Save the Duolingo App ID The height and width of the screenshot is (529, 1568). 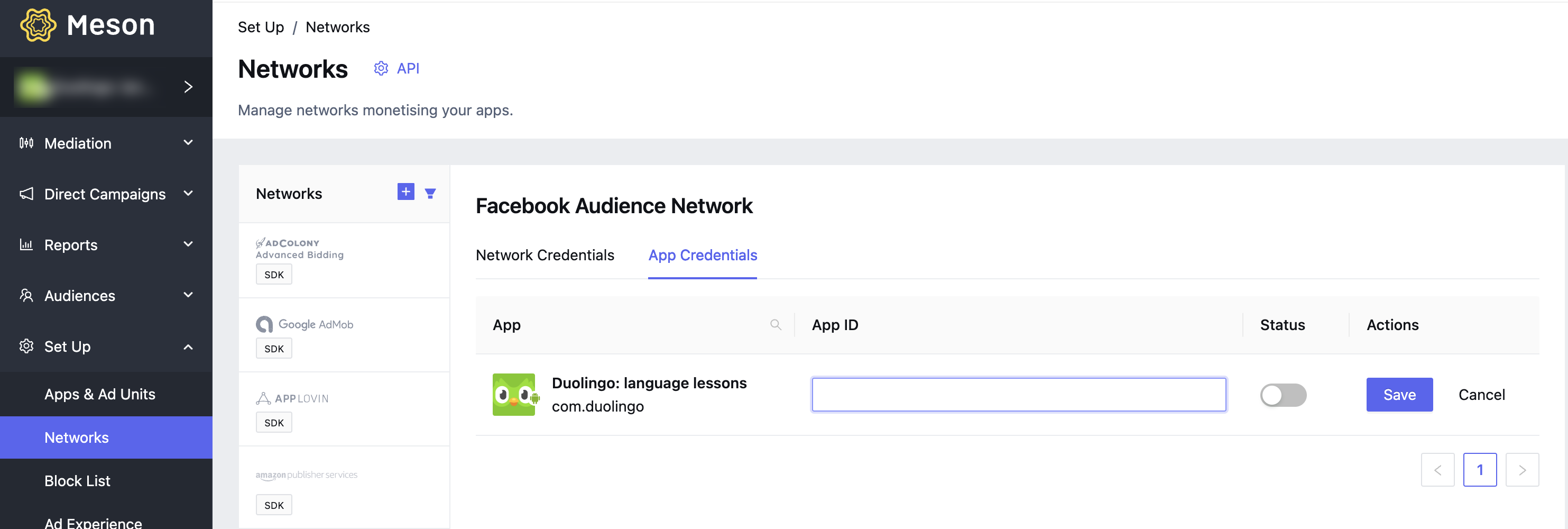[x=1399, y=395]
